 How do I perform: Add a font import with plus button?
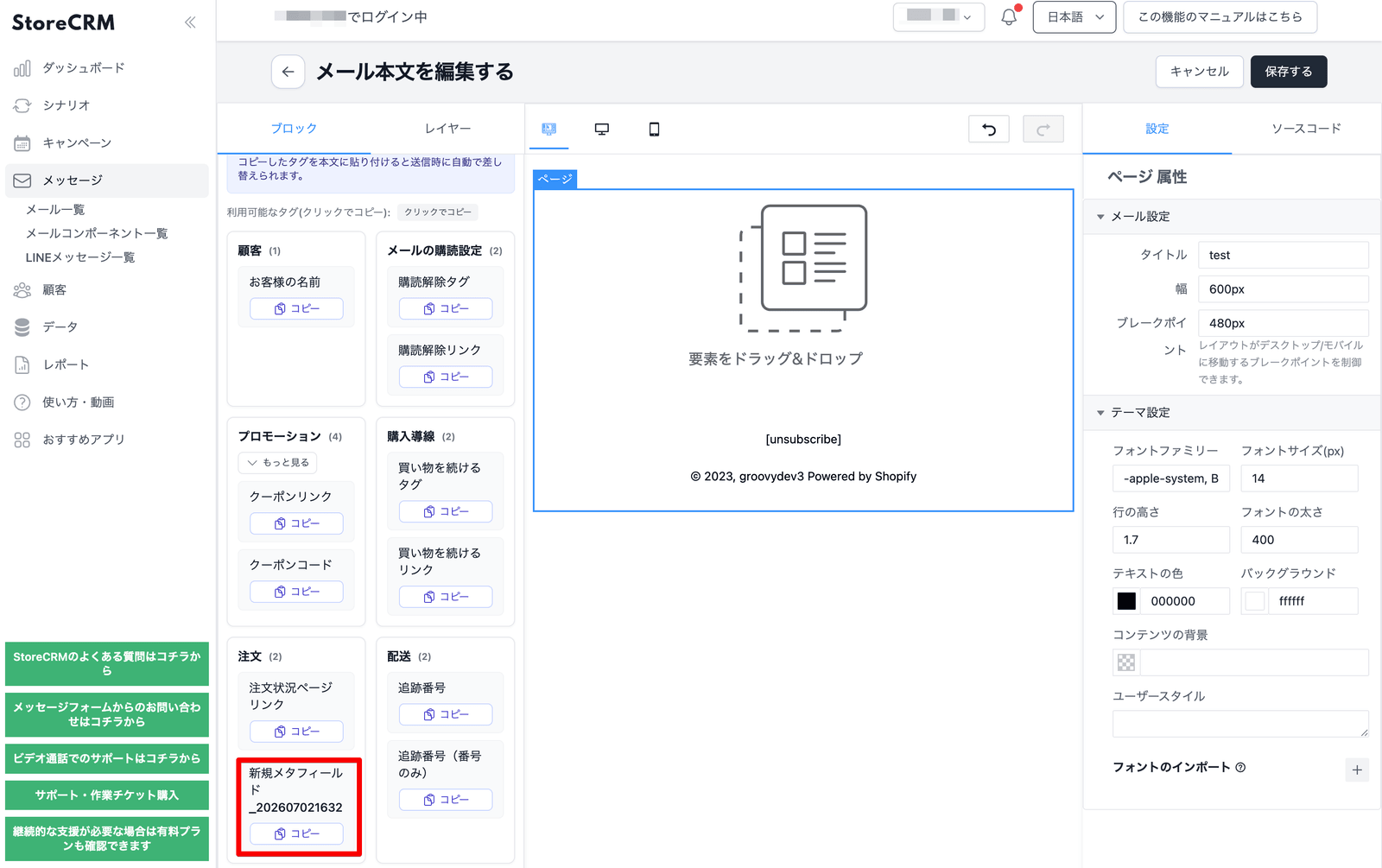point(1357,770)
